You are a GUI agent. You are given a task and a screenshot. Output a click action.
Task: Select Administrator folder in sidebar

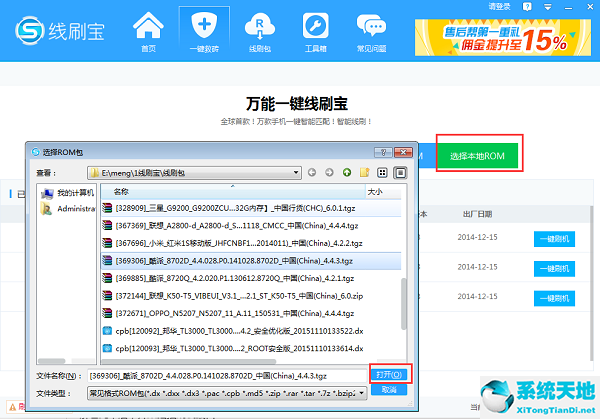(67, 209)
